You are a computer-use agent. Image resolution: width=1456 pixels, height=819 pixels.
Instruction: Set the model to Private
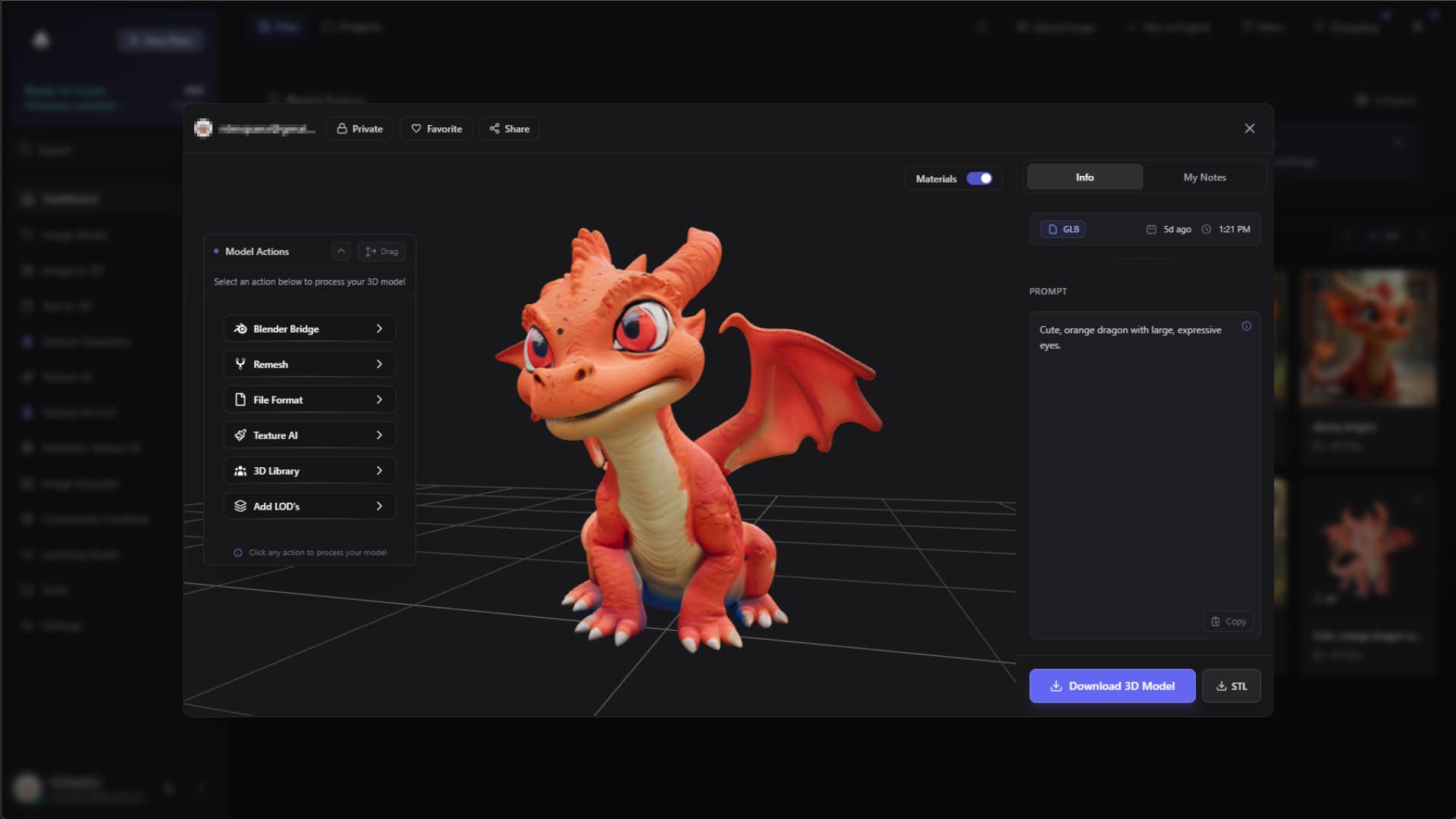point(359,129)
